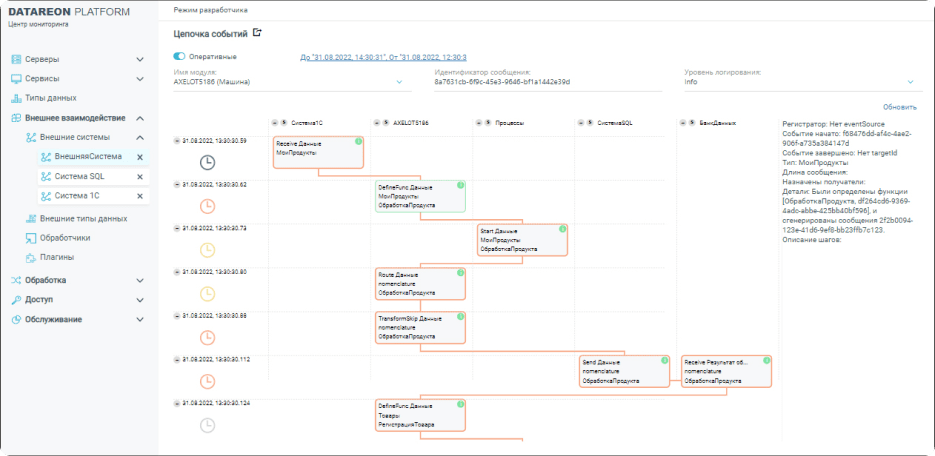
Task: Open the Уровень логирования dropdown
Action: [911, 82]
